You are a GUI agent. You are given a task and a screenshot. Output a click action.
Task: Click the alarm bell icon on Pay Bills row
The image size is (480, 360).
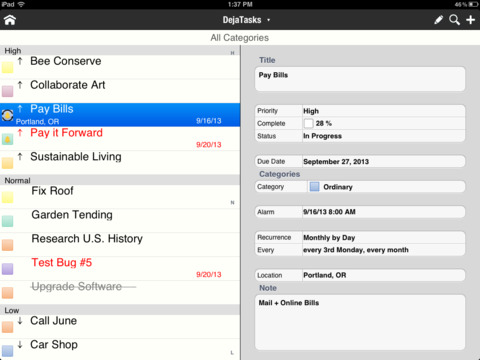(7, 115)
